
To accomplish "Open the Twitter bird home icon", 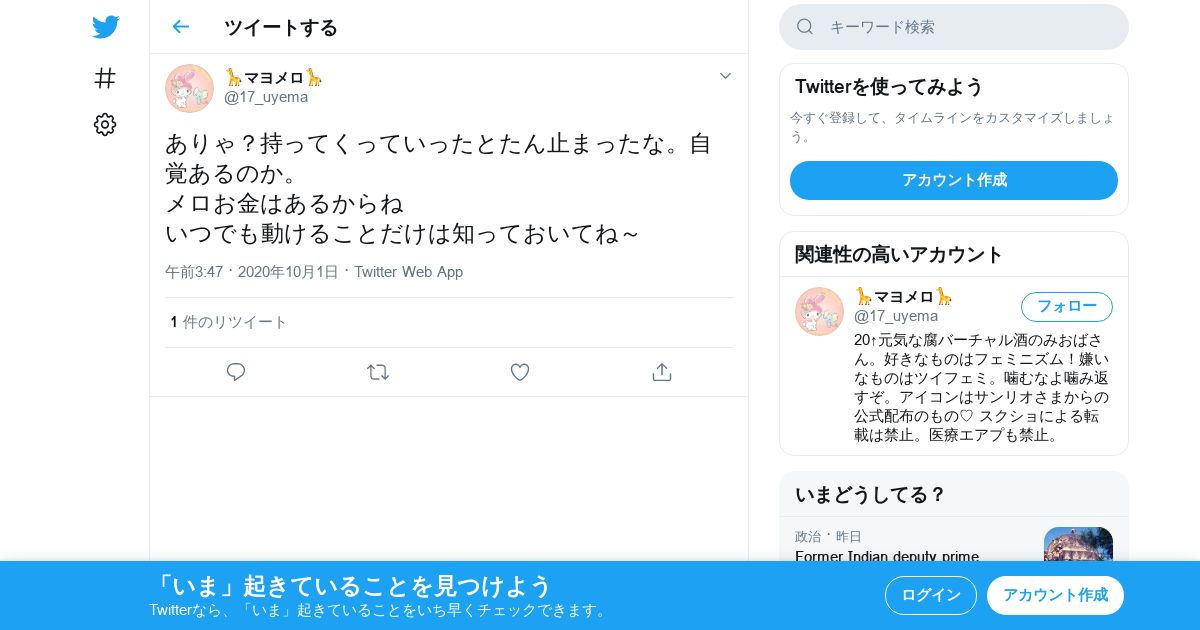I will 105,27.
